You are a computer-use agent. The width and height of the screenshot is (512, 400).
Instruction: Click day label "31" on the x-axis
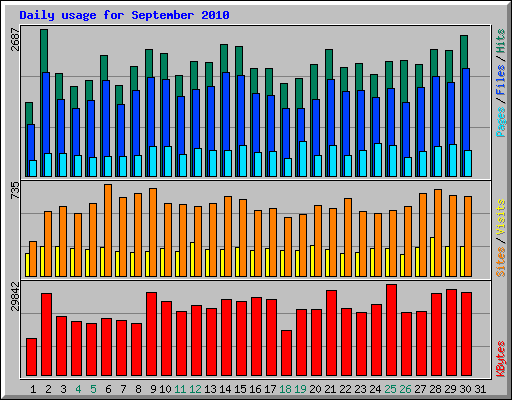pos(480,389)
